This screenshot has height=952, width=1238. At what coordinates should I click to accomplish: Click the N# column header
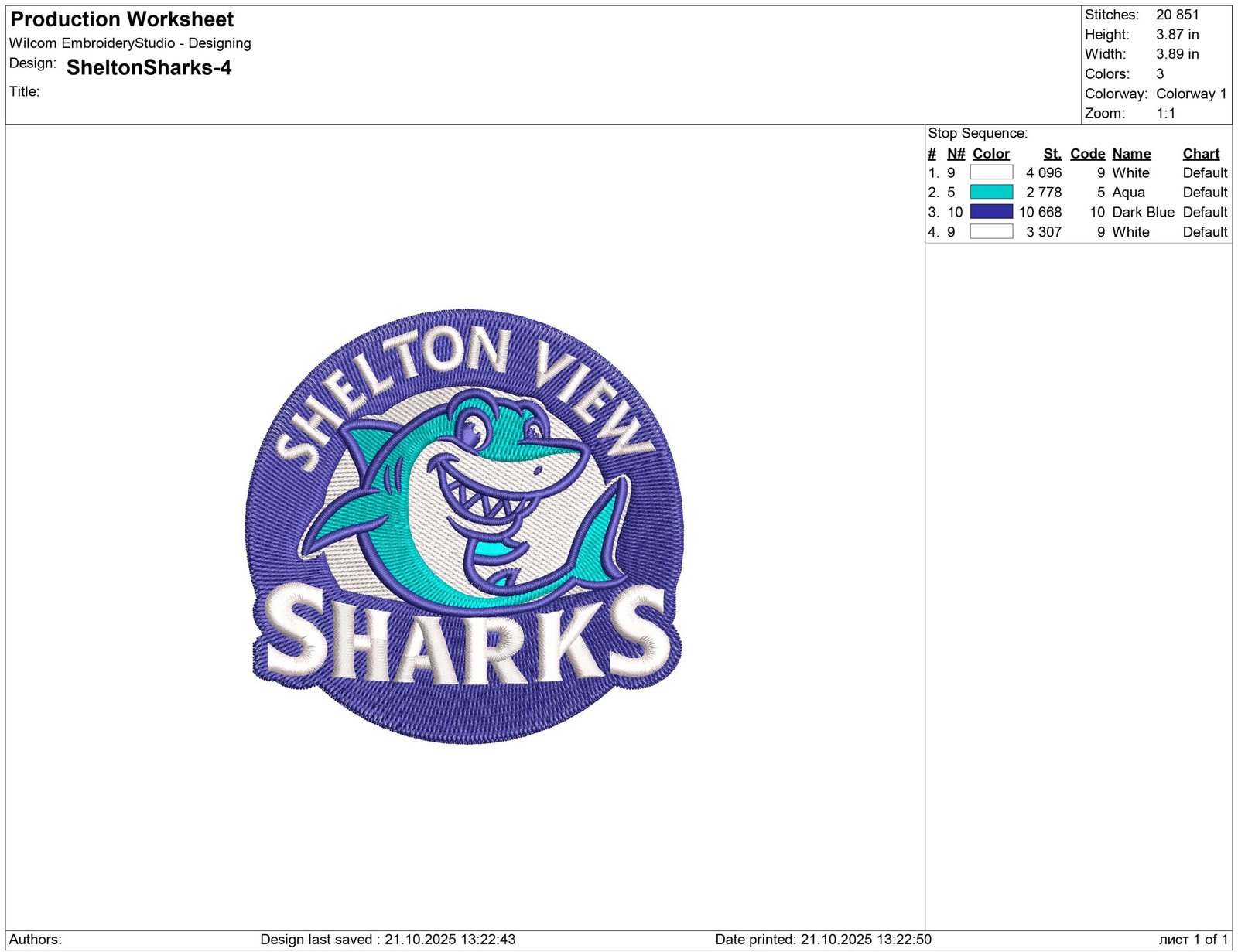[x=956, y=154]
